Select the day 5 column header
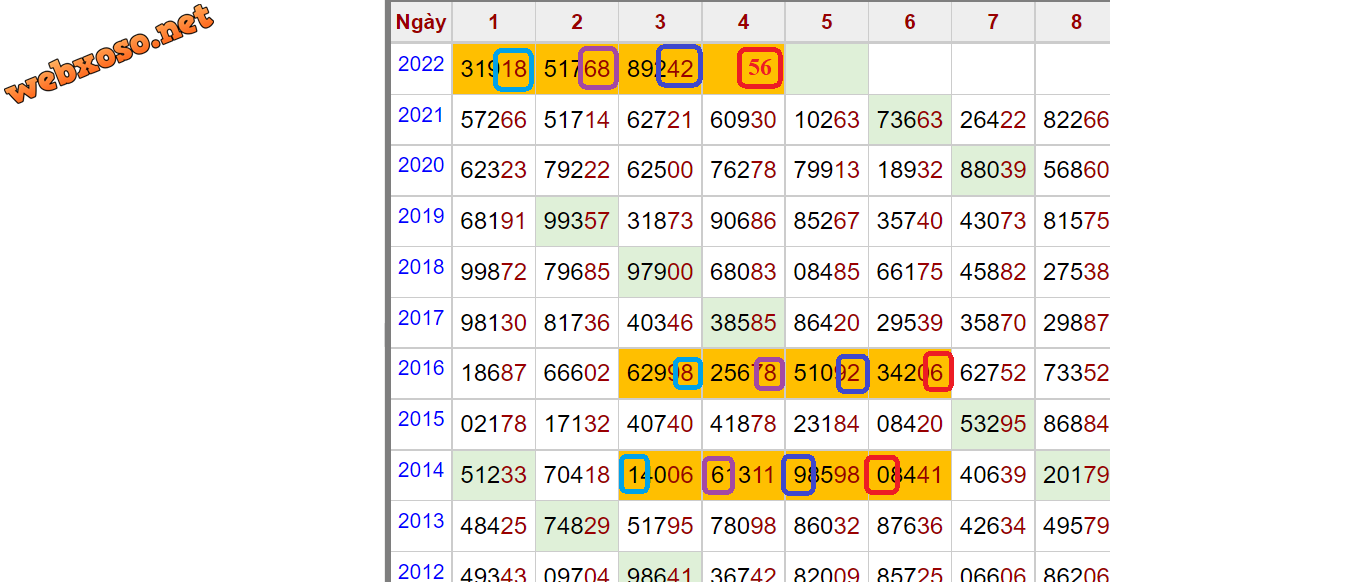1351x588 pixels. 826,22
